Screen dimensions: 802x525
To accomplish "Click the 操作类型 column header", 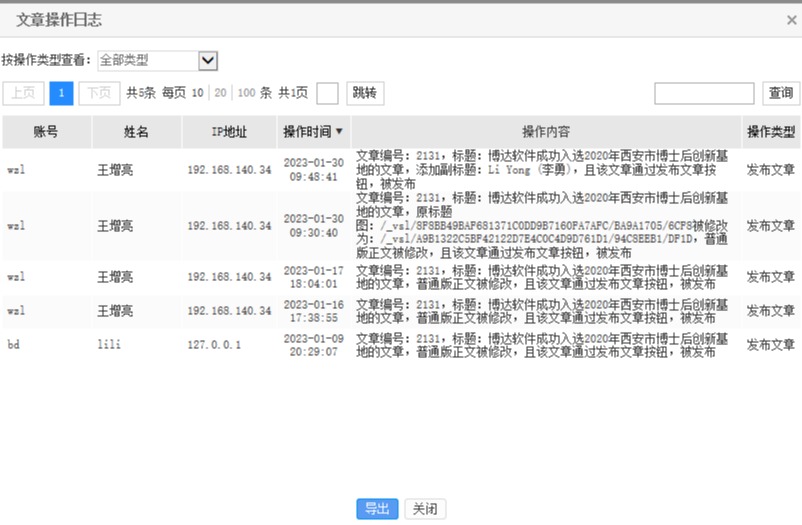I will (x=771, y=132).
